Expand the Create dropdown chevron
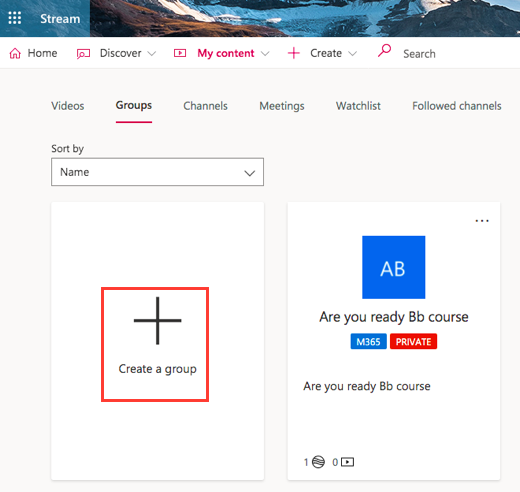The height and width of the screenshot is (492, 520). coord(352,54)
